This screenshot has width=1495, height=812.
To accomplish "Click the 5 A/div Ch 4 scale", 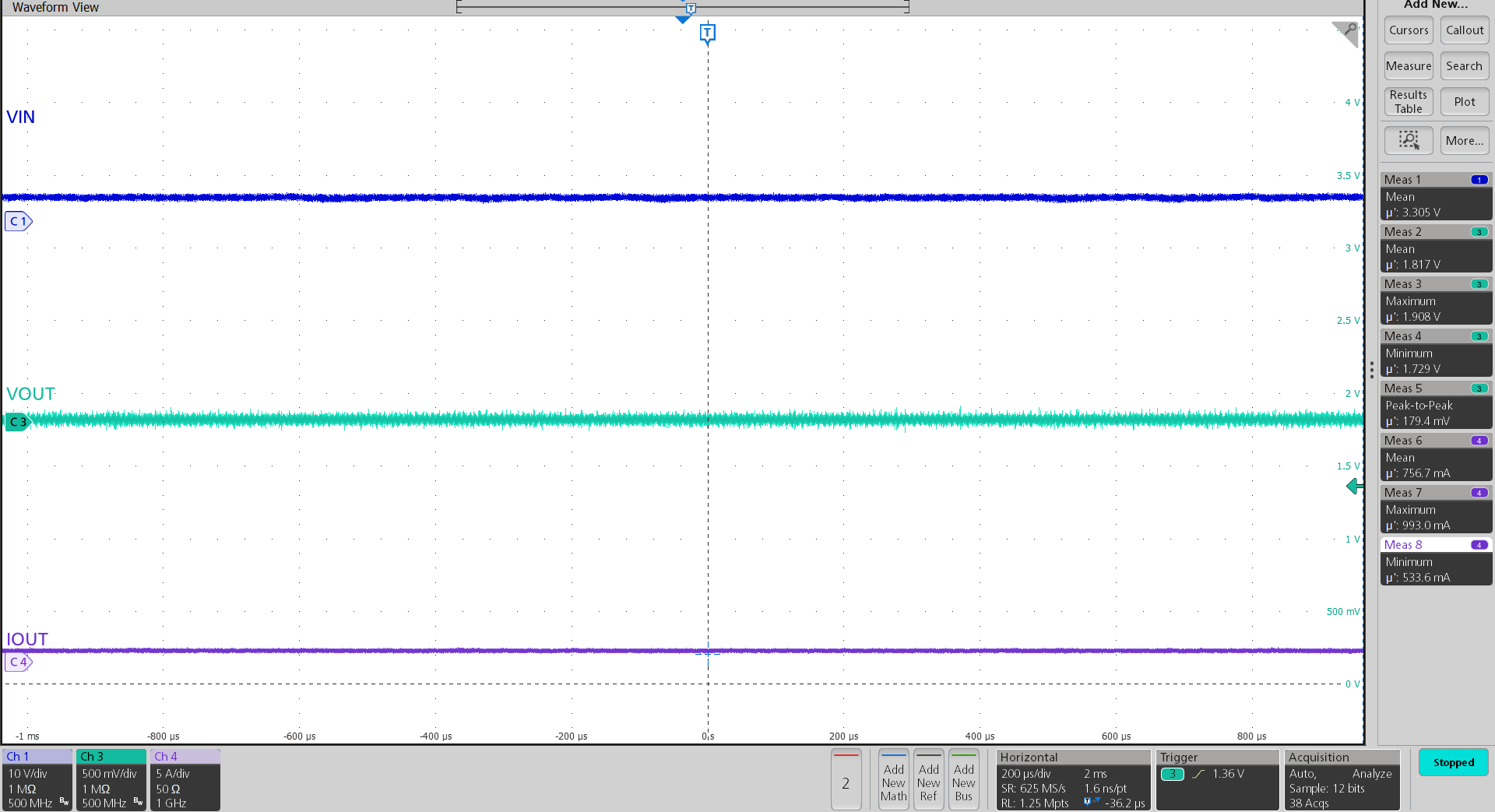I will click(173, 774).
